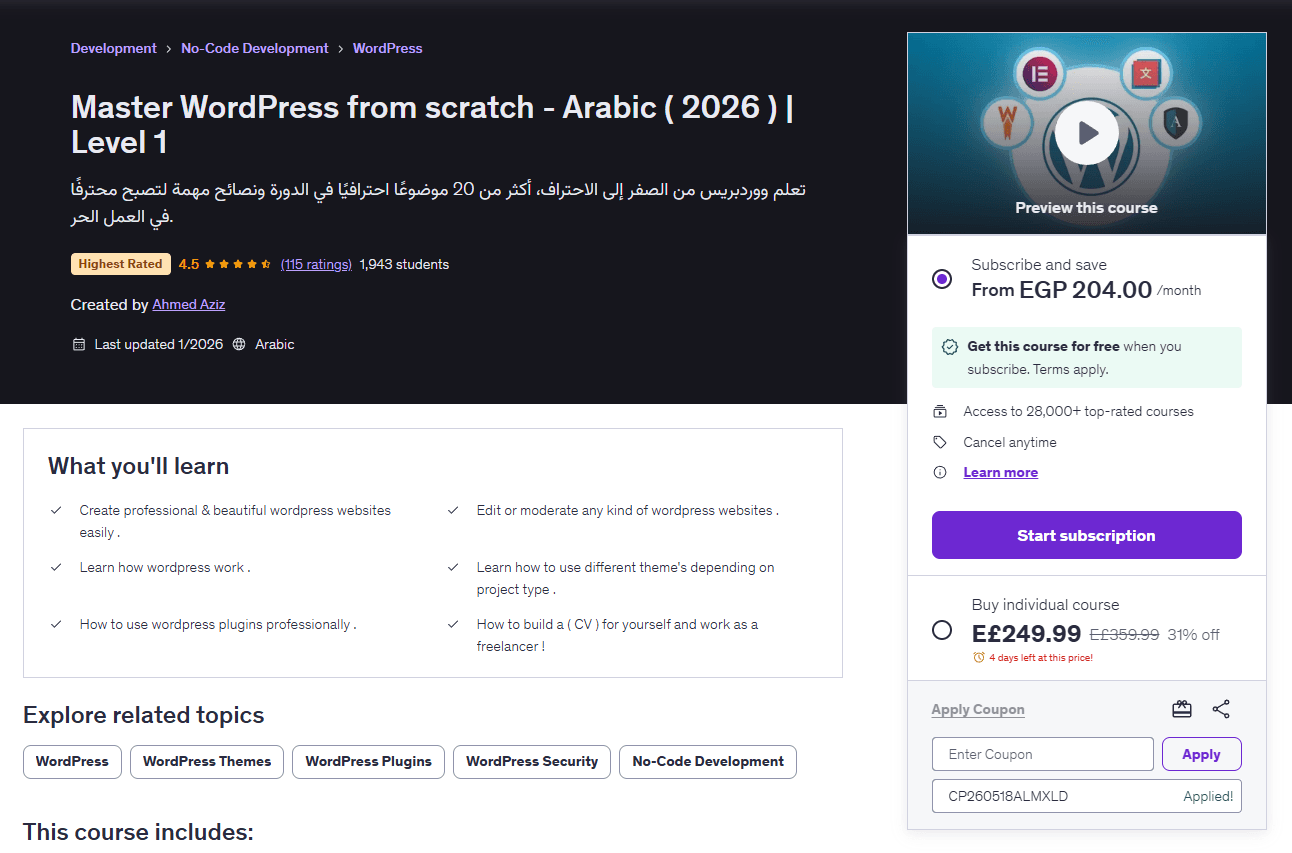Click 'How to use wordpress plugins professionally'
Screen dimensions: 1292x853
coord(218,624)
